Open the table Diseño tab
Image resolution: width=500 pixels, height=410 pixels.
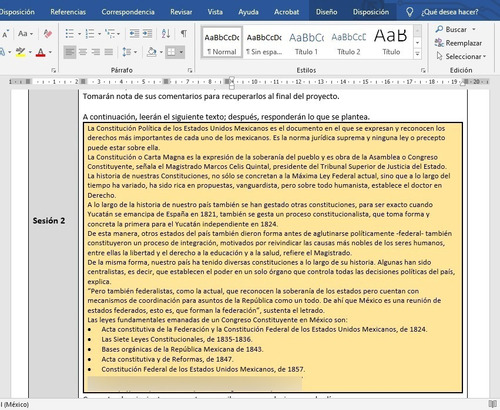[326, 12]
